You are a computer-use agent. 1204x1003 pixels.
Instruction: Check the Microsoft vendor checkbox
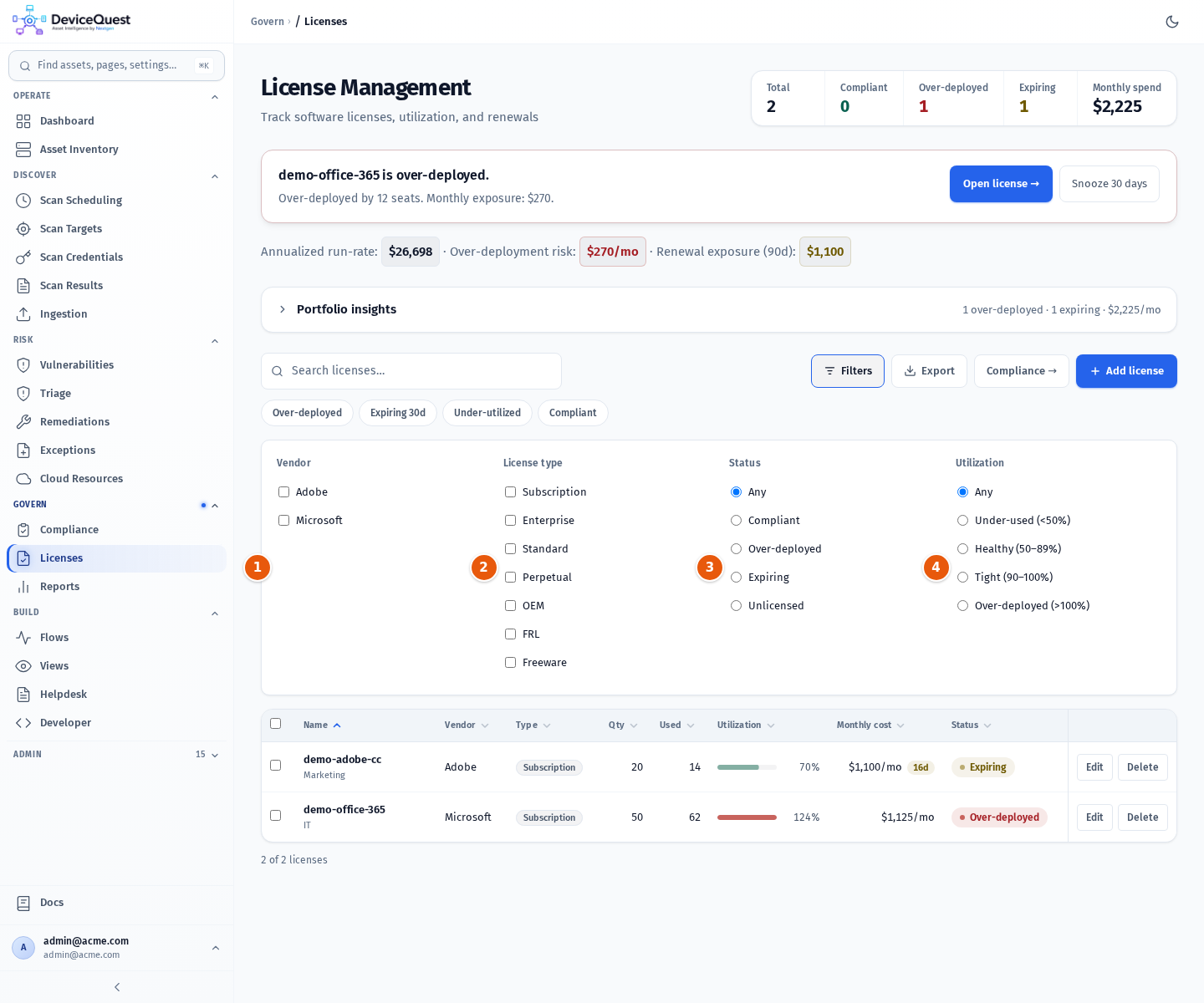click(283, 521)
